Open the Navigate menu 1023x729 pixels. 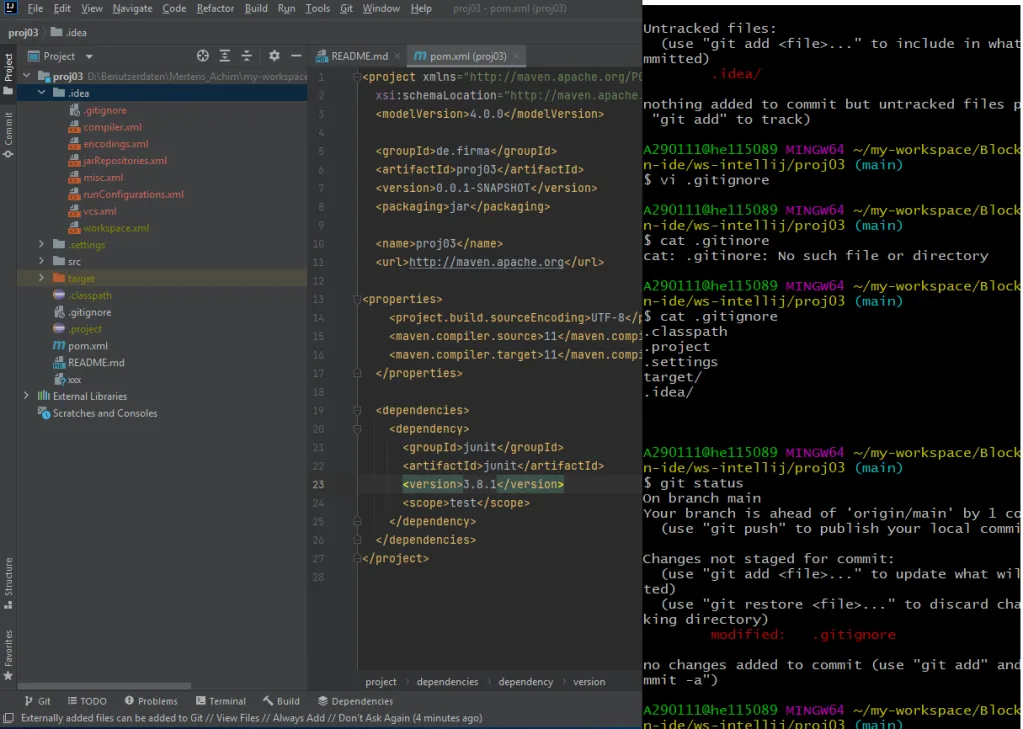[x=132, y=8]
